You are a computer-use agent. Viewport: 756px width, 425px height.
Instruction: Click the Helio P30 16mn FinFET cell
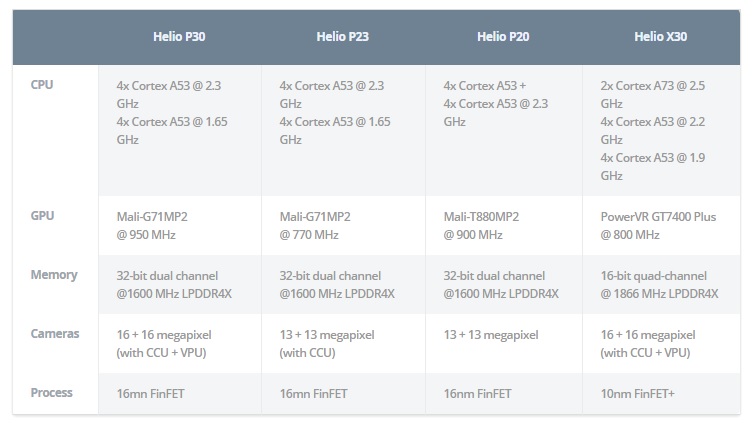coord(150,394)
